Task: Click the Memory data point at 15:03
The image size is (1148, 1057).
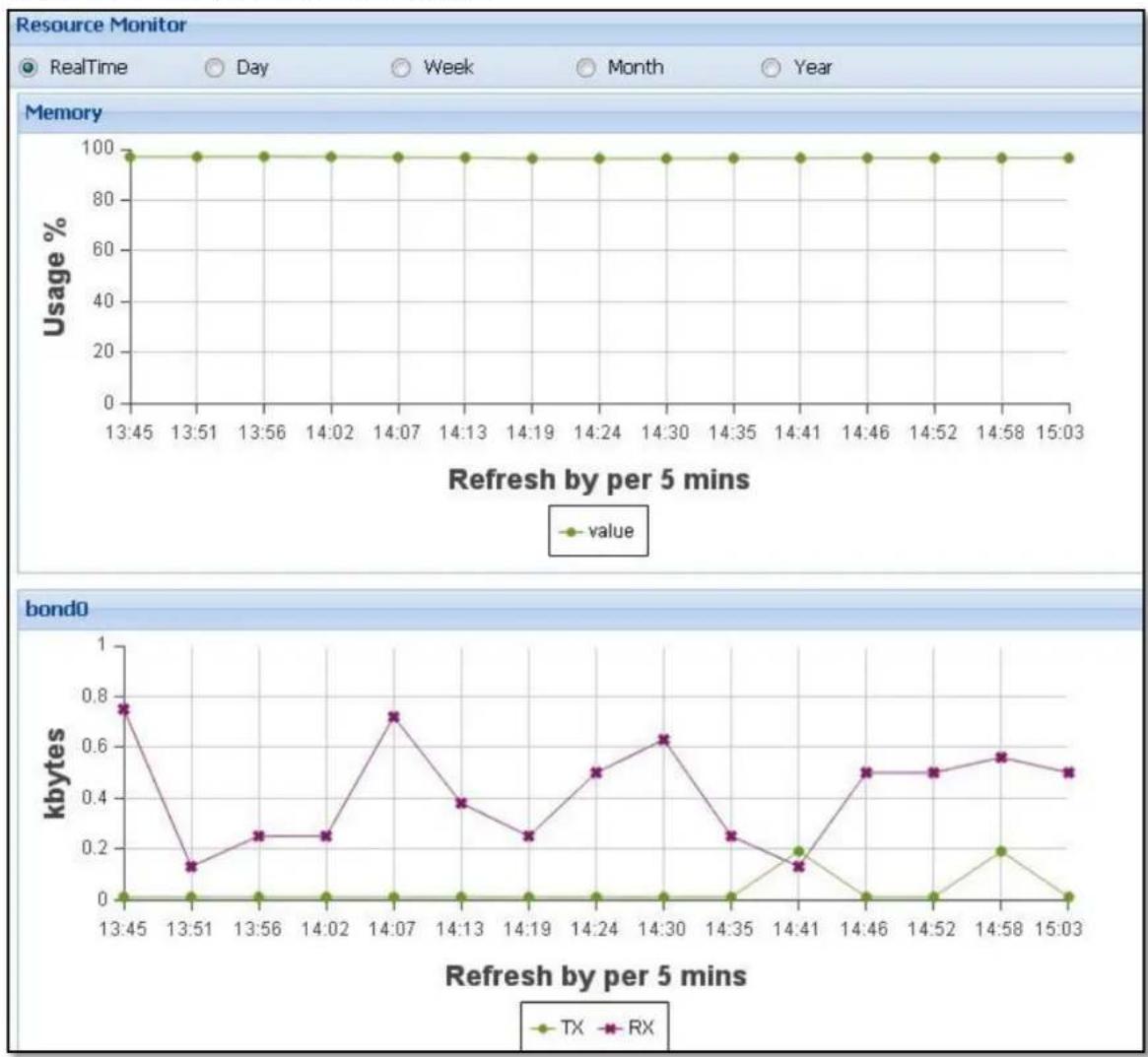Action: pyautogui.click(x=1069, y=158)
